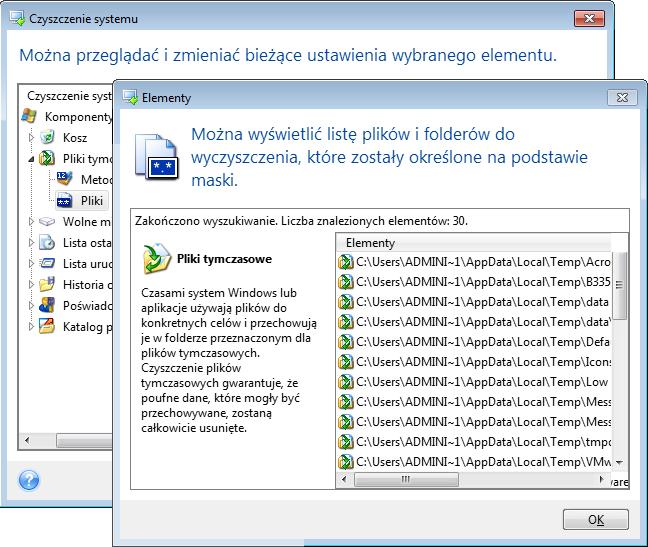Click the Lista ostatnich clock document icon
Viewport: 648px width, 547px height.
tap(47, 242)
